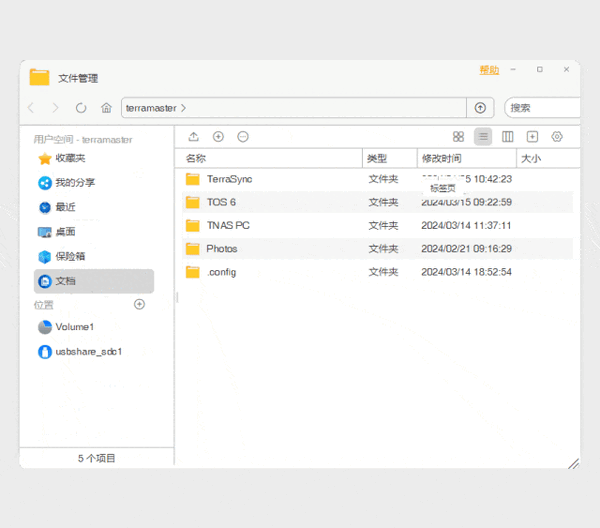Image resolution: width=600 pixels, height=528 pixels.
Task: Click the 搜索 search field
Action: click(x=543, y=108)
